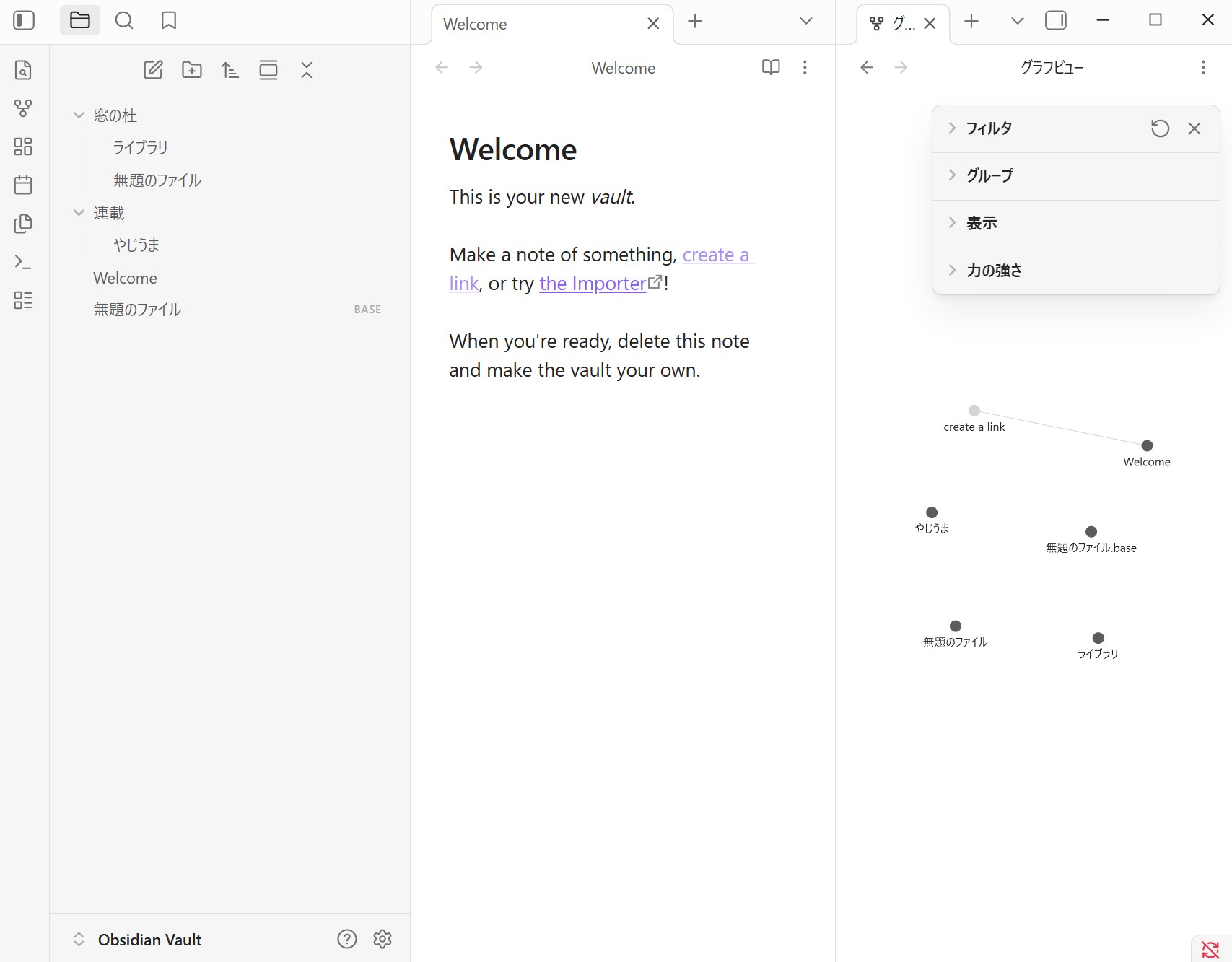Toggle the left sidebar
1232x962 pixels.
[24, 20]
